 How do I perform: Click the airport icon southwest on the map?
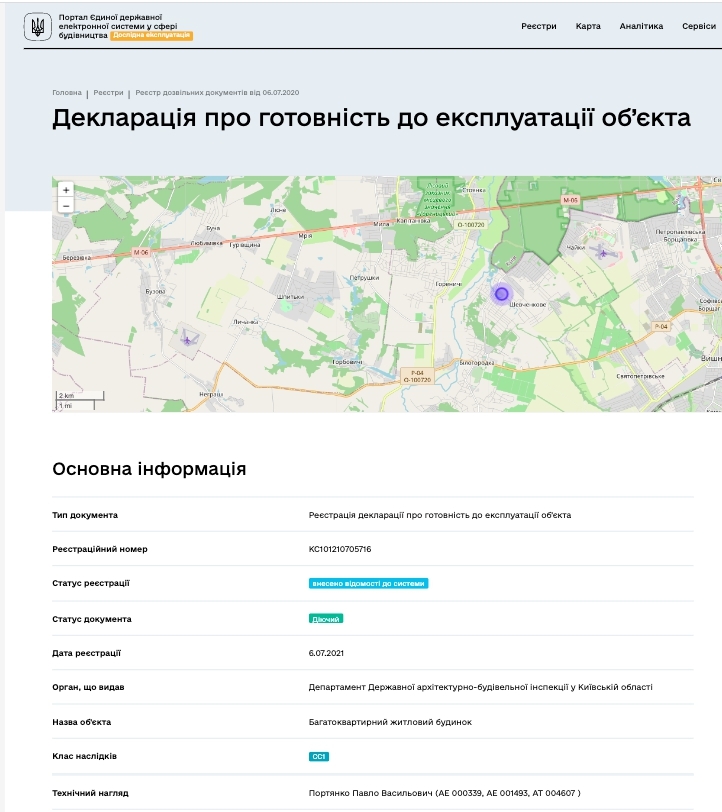[x=187, y=340]
